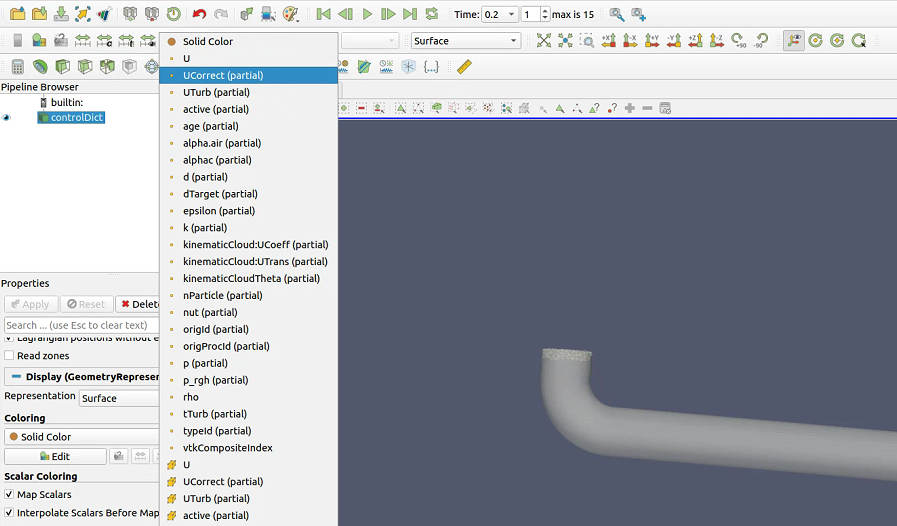Click the ruler measurement icon
Viewport: 897px width, 526px height.
[x=464, y=66]
